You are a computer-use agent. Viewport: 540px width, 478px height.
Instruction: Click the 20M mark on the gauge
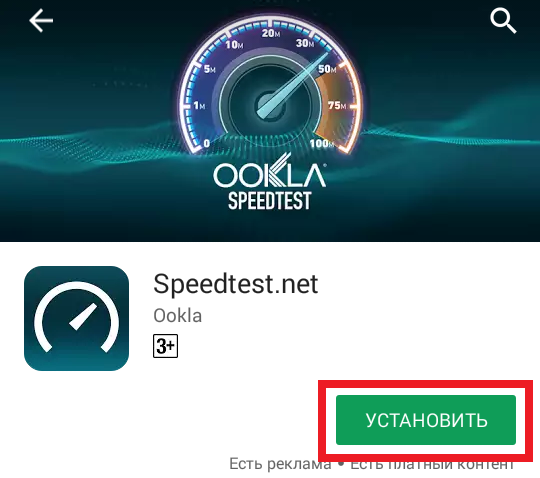point(271,33)
